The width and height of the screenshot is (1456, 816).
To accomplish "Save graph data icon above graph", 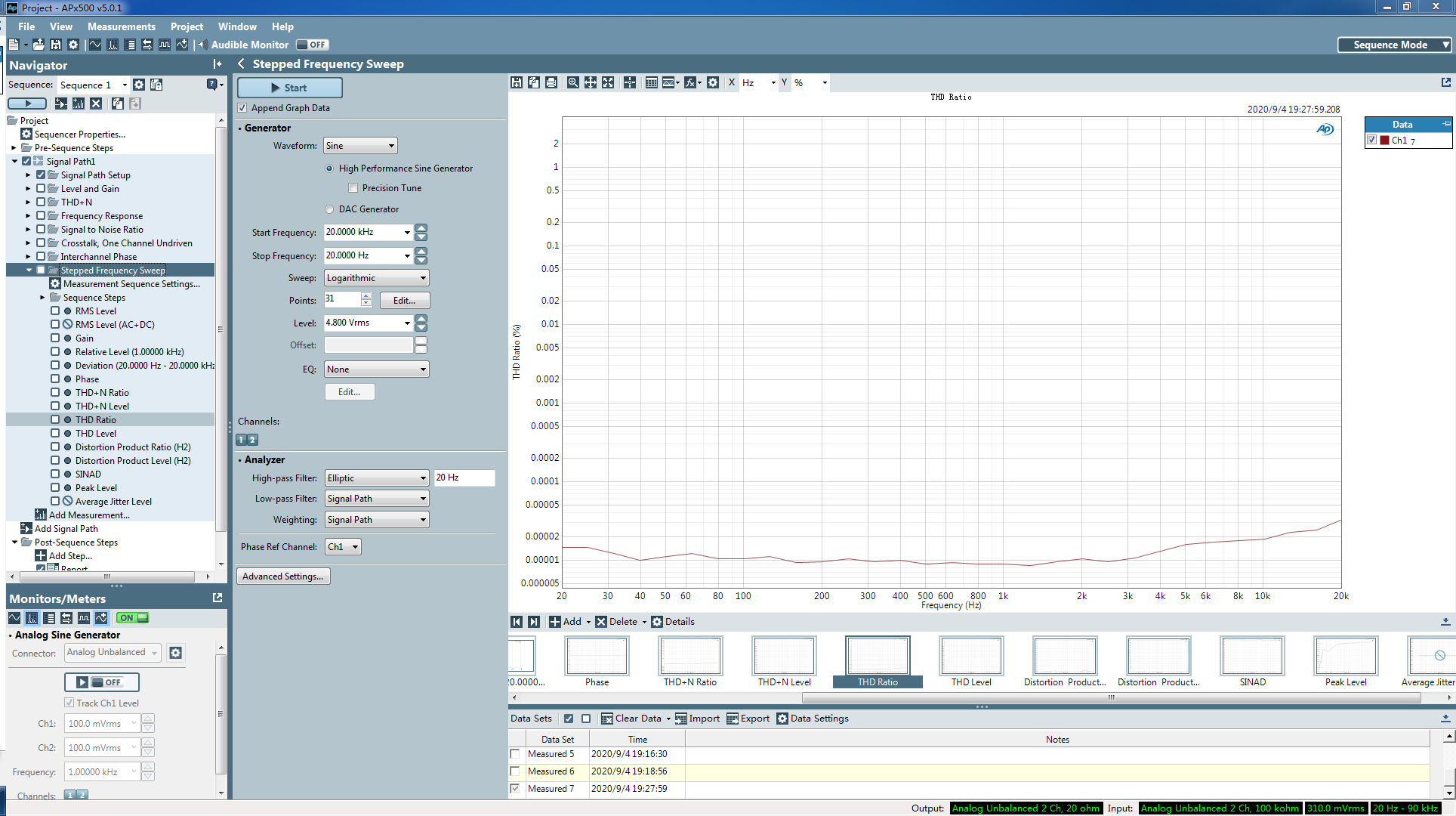I will tap(517, 82).
